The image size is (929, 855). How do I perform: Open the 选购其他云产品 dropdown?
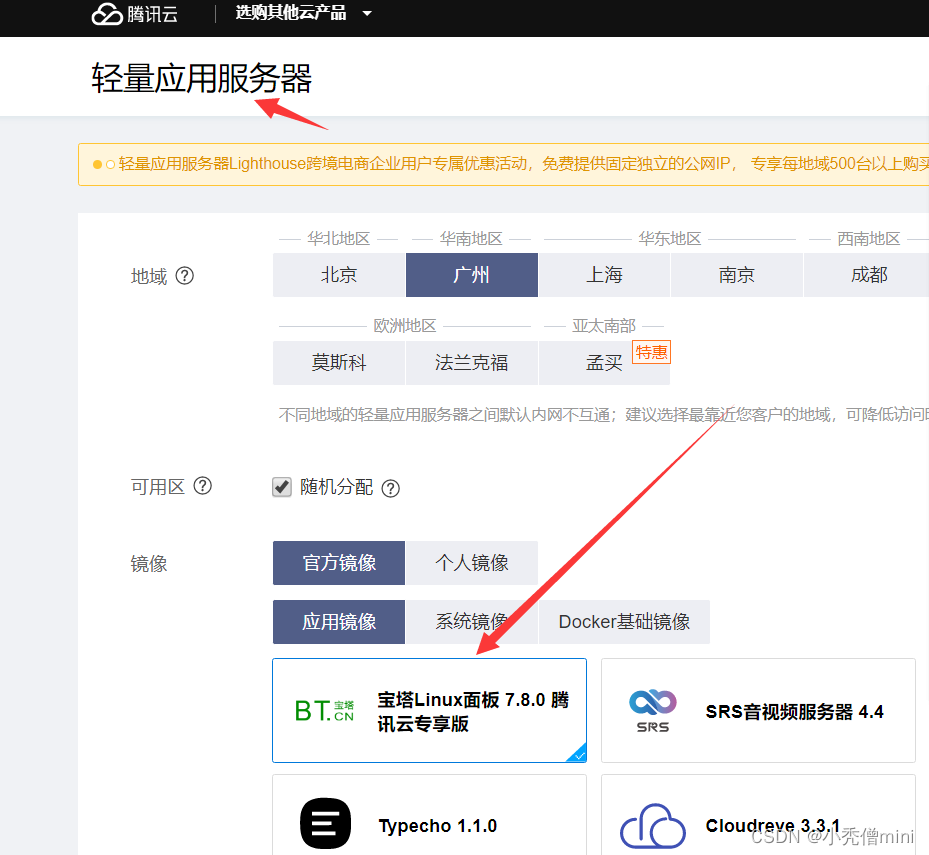pos(303,12)
